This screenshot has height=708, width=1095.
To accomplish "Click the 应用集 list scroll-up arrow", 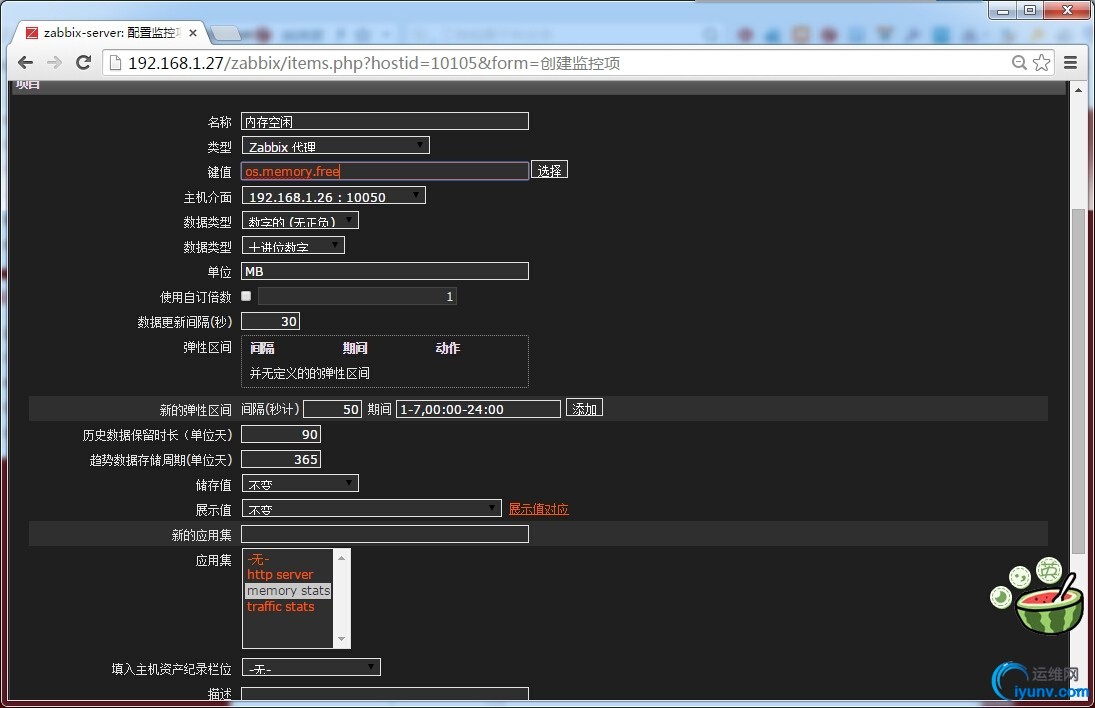I will point(341,557).
